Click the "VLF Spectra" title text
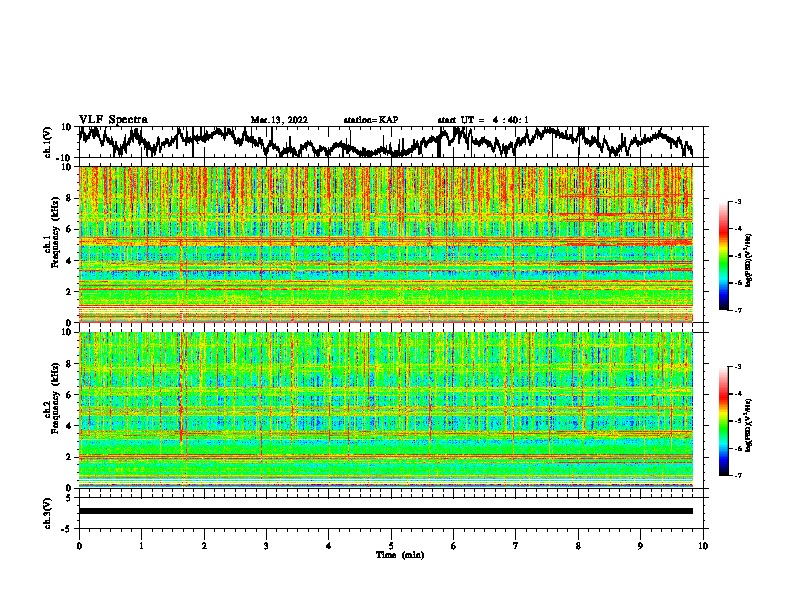This screenshot has height=612, width=792. coord(113,120)
